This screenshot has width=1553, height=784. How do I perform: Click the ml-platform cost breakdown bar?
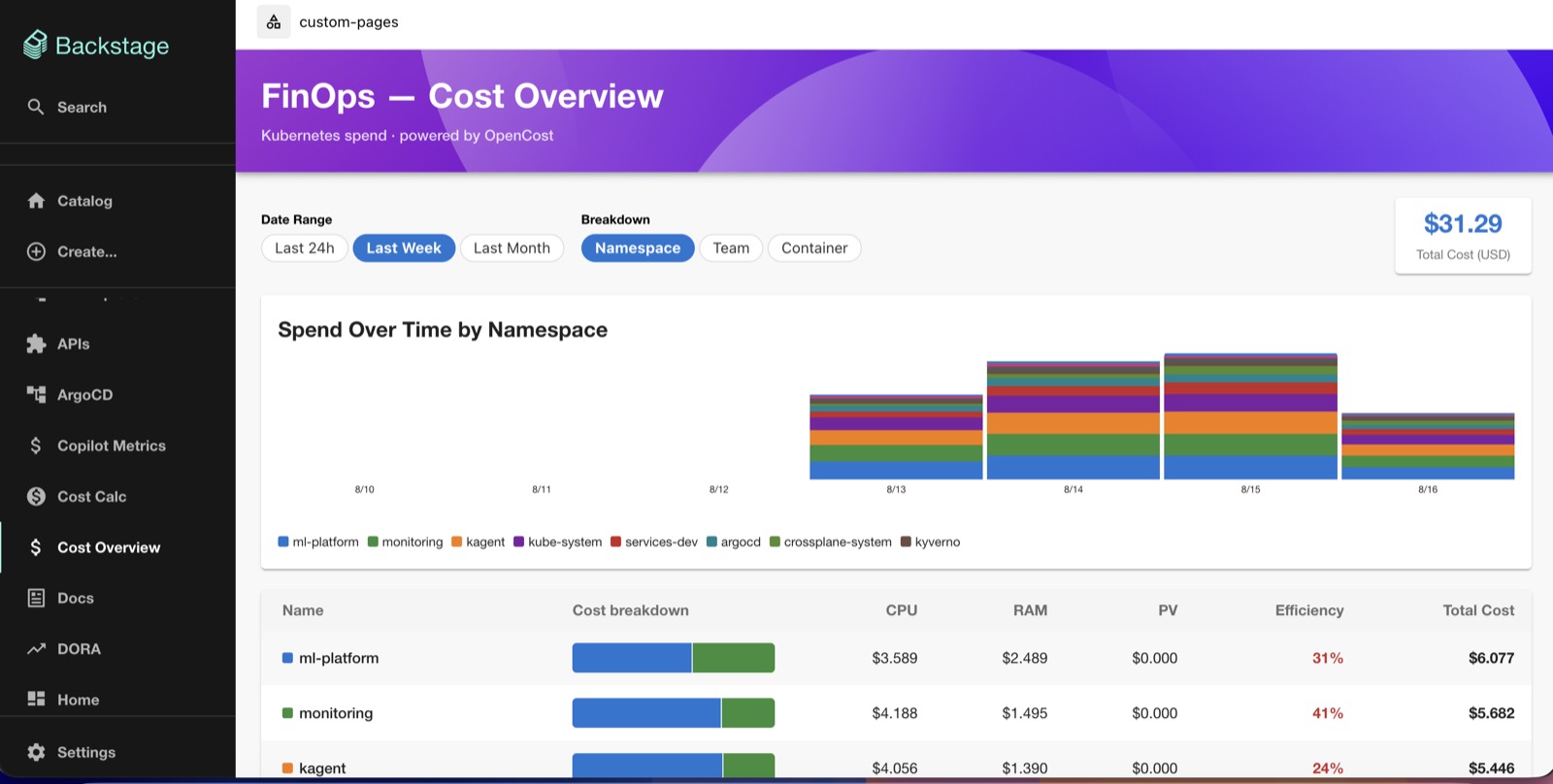(674, 658)
